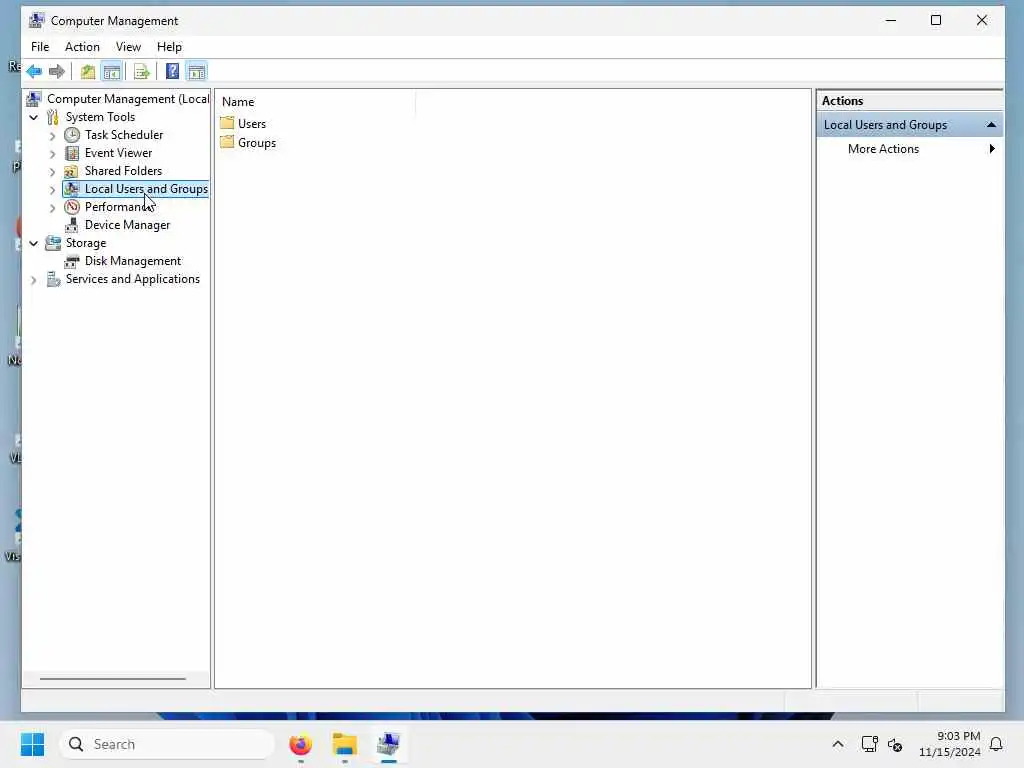Go back with the blue Back arrow

coord(34,71)
